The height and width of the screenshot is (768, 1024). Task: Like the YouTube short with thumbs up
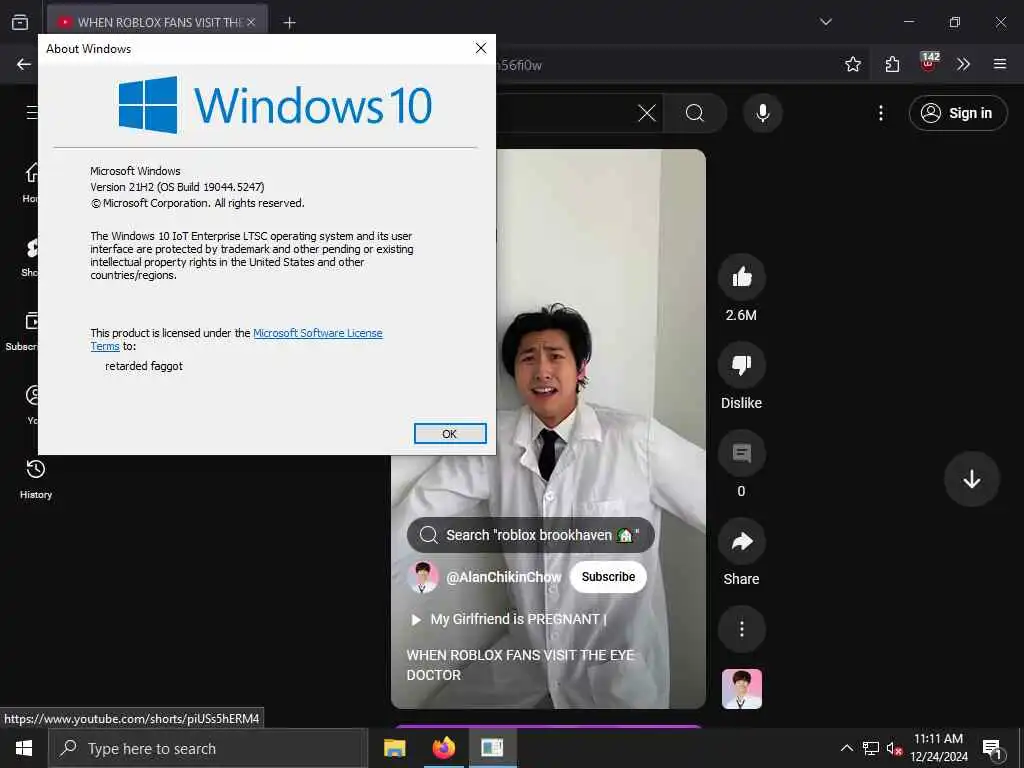pyautogui.click(x=741, y=278)
